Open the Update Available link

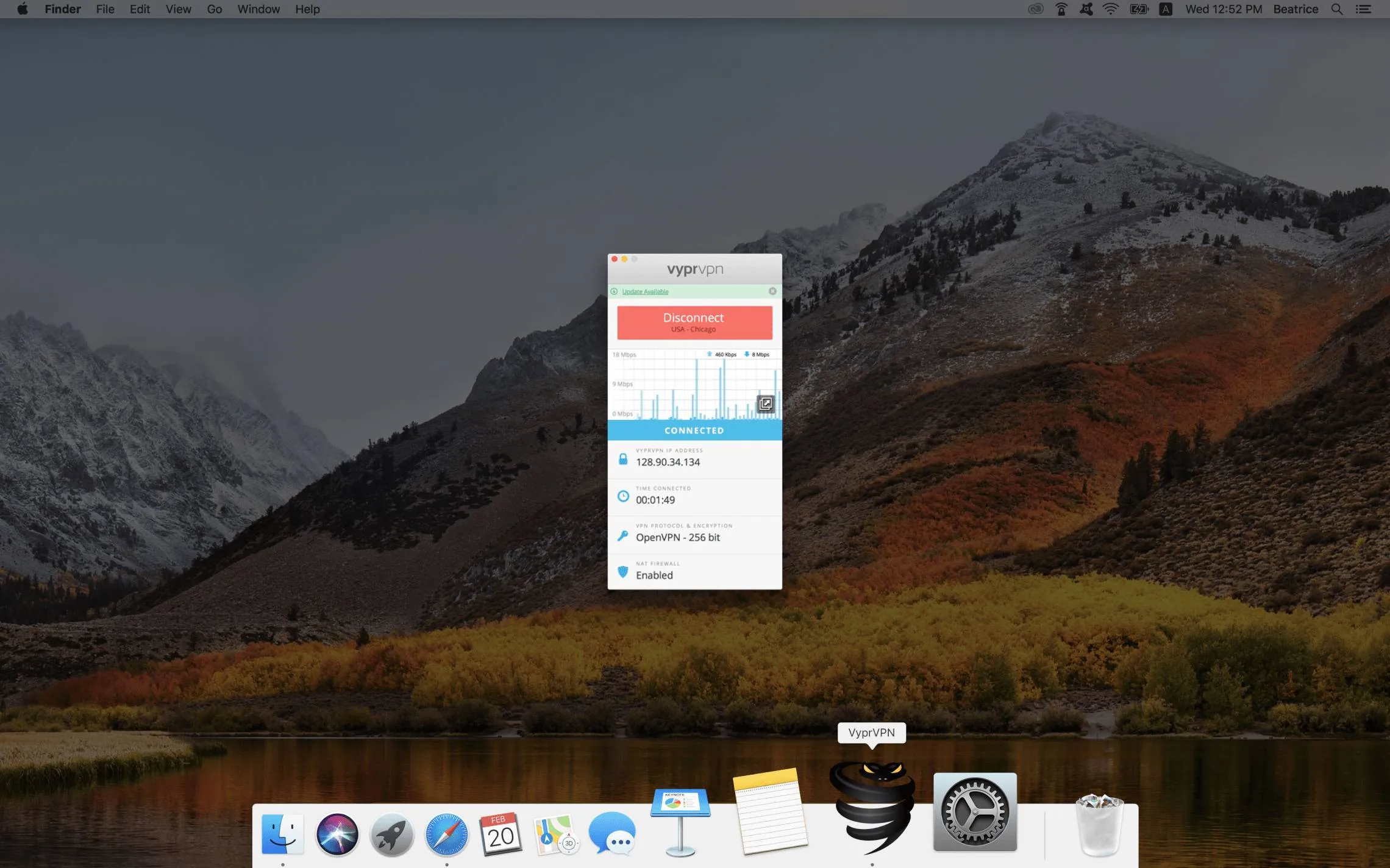point(645,291)
